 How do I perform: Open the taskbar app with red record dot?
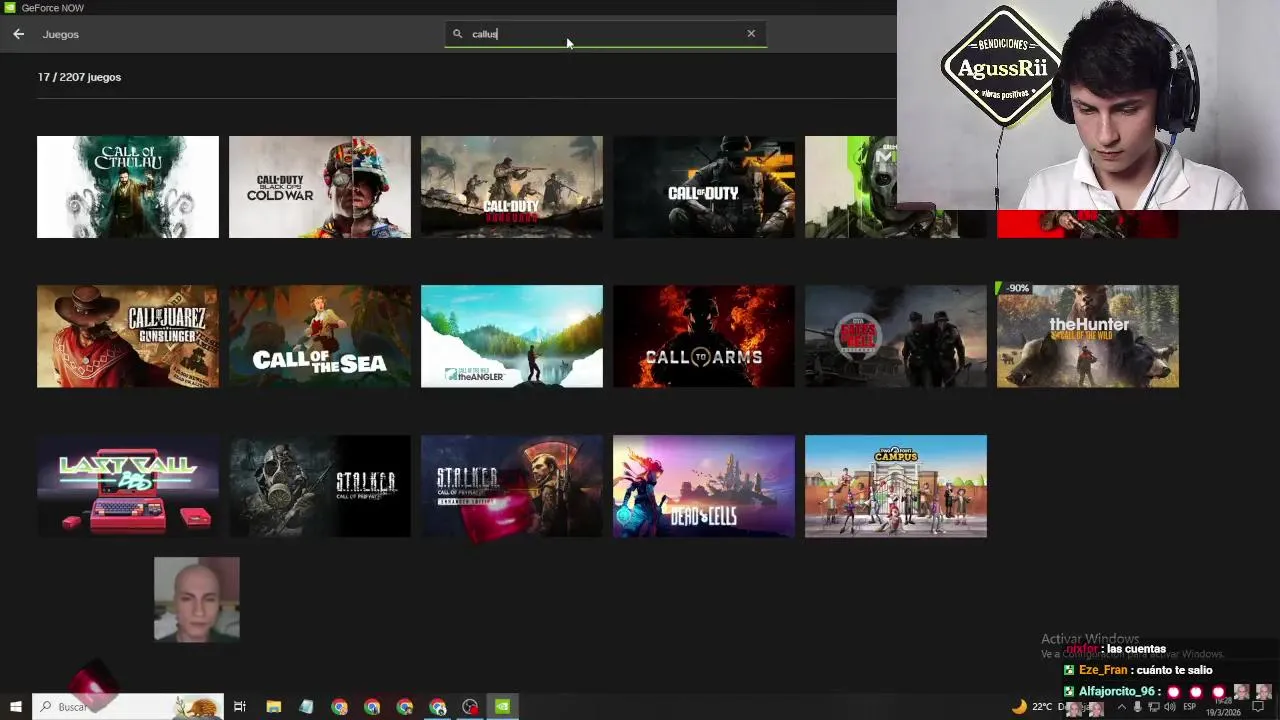(x=470, y=707)
